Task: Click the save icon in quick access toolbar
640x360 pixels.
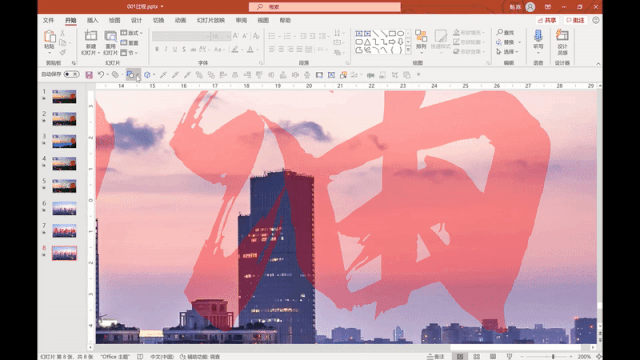Action: [x=89, y=75]
